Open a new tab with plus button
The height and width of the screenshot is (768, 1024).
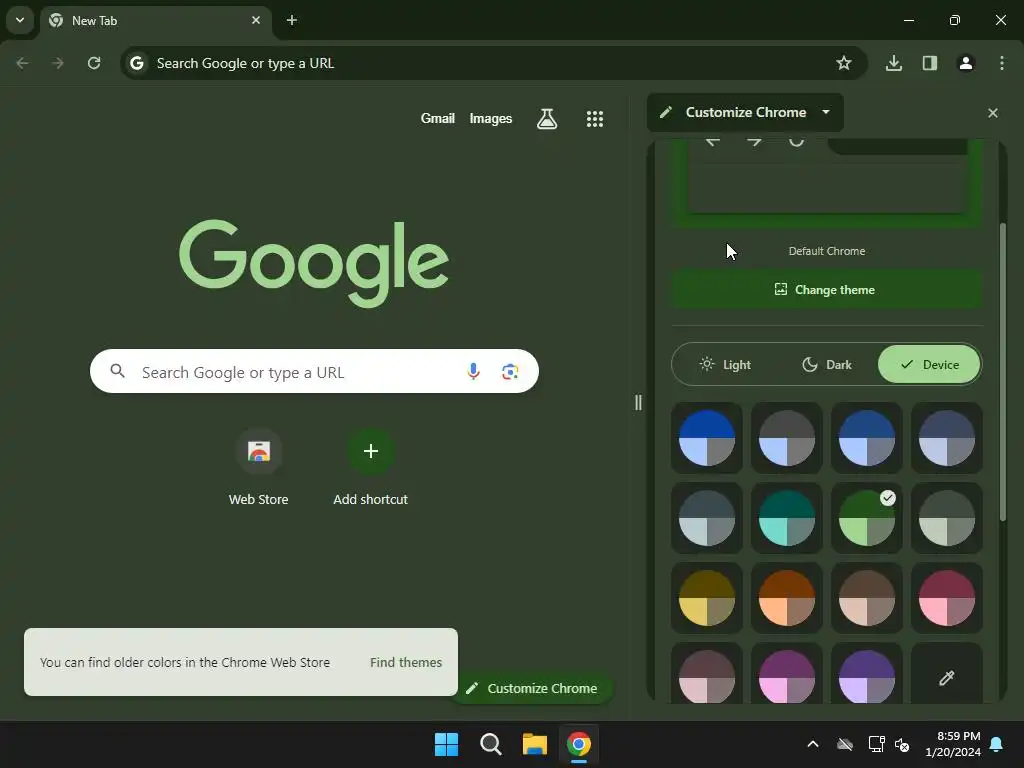292,20
